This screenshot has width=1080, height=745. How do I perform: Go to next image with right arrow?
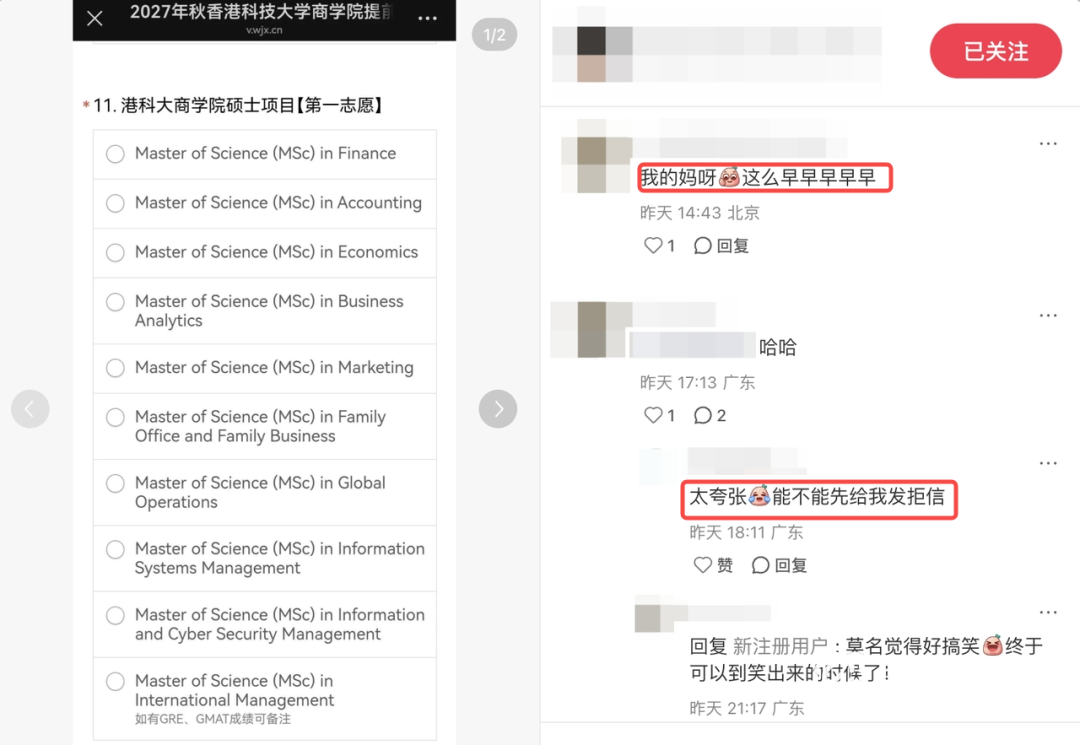498,409
